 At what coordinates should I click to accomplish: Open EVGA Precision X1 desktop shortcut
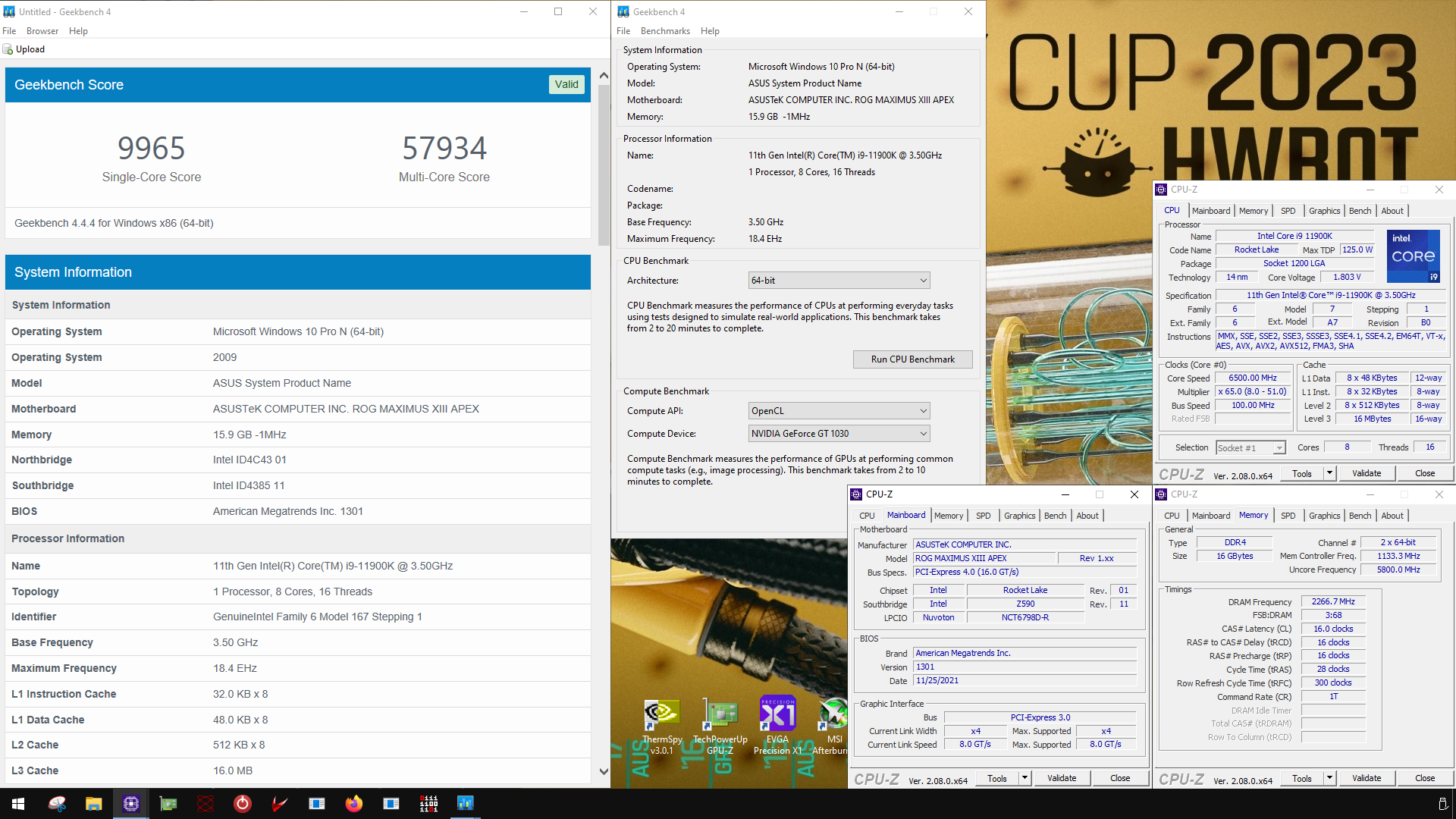pyautogui.click(x=777, y=726)
